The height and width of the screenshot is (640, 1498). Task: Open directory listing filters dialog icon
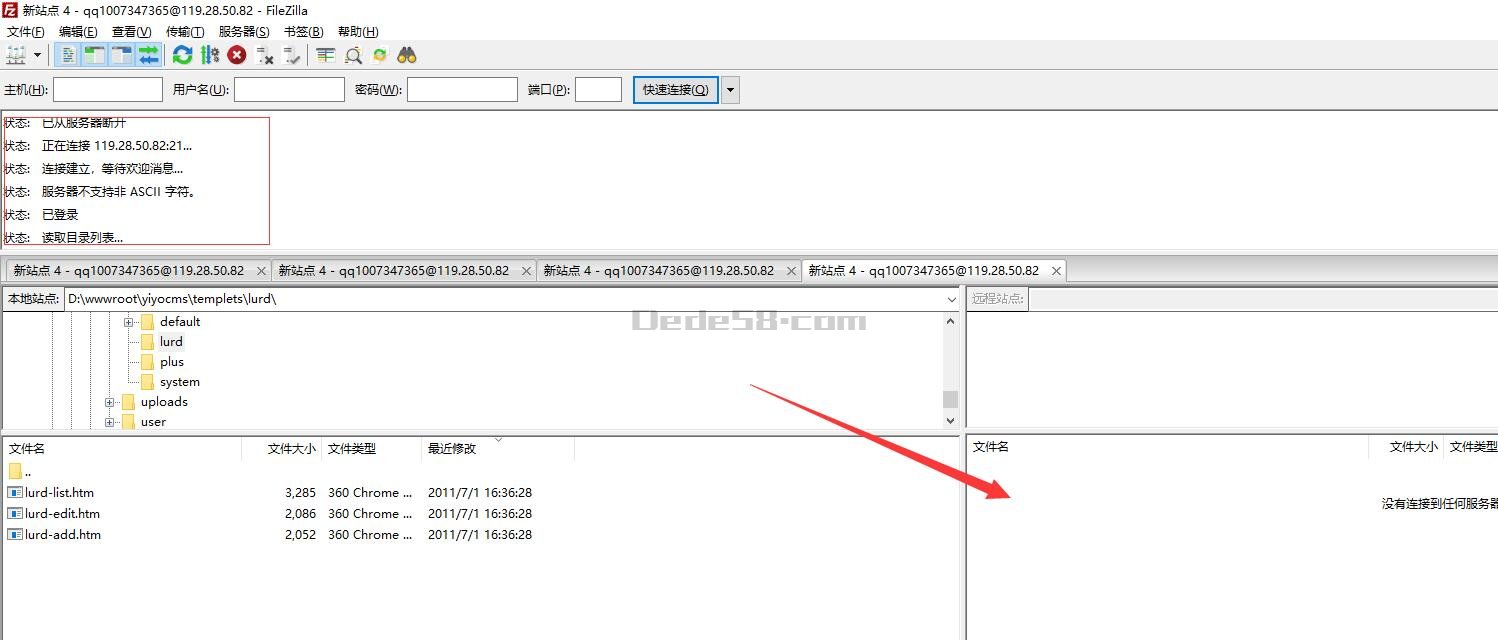(326, 55)
